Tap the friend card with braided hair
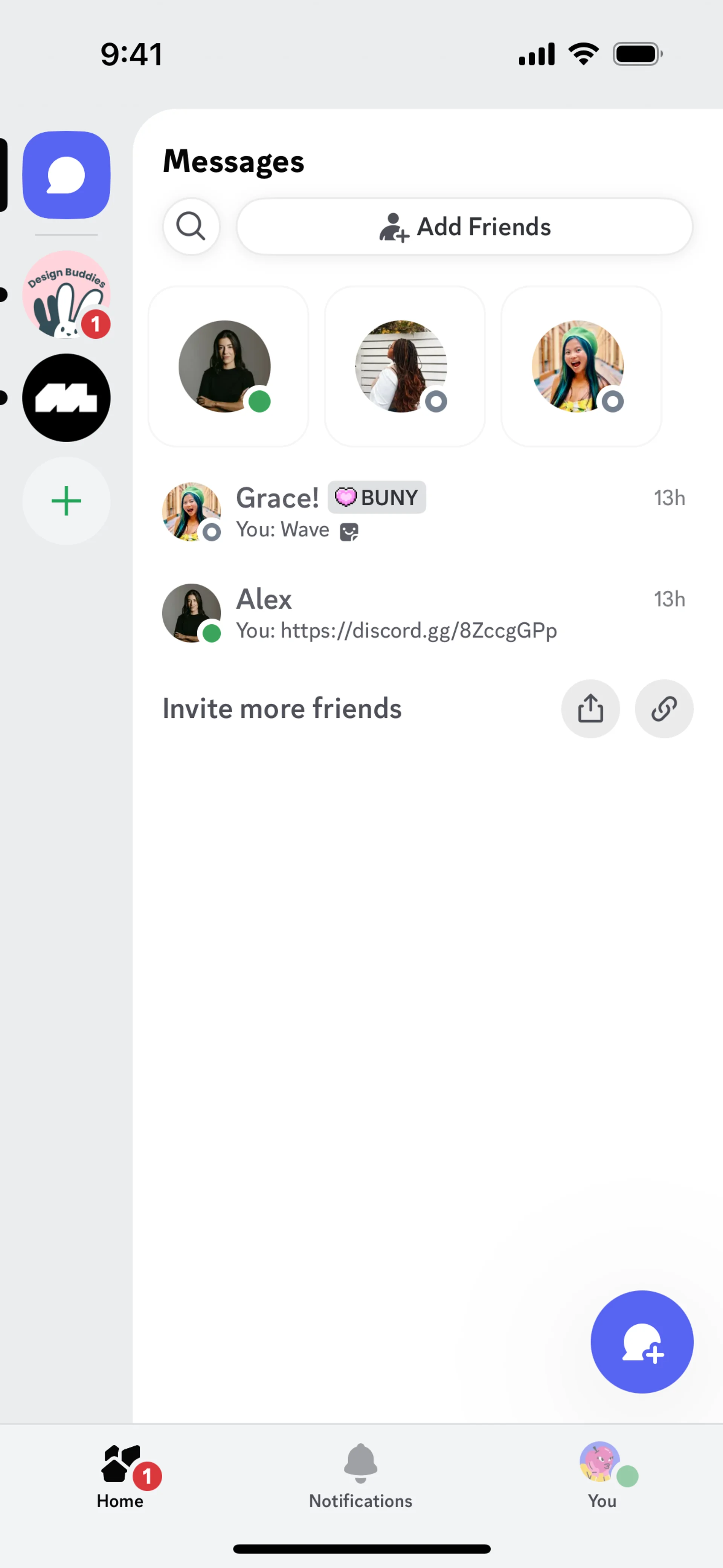Viewport: 723px width, 1568px height. (405, 367)
